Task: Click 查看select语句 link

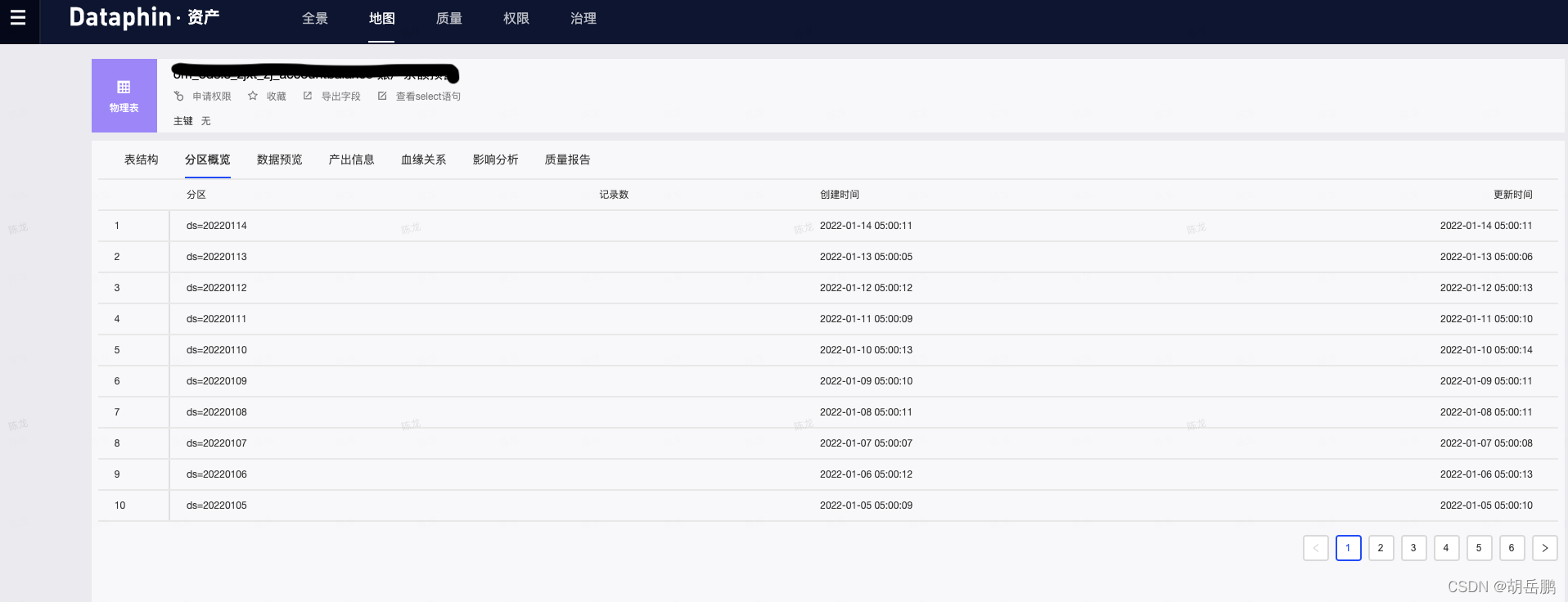Action: coord(428,97)
